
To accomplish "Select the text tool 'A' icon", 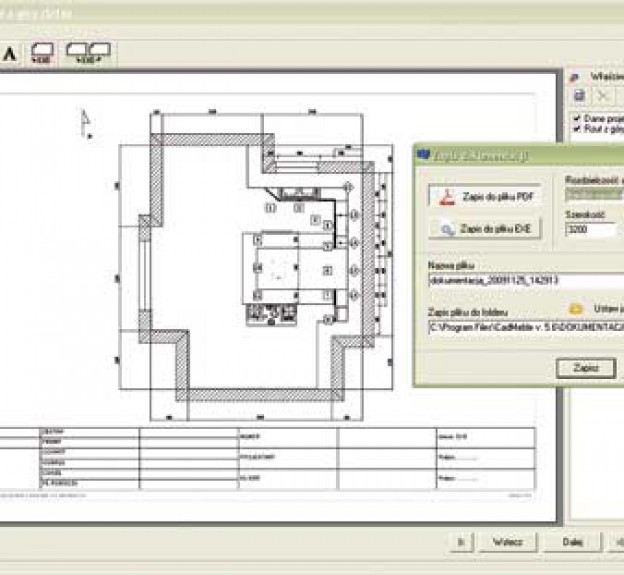I will (x=9, y=53).
